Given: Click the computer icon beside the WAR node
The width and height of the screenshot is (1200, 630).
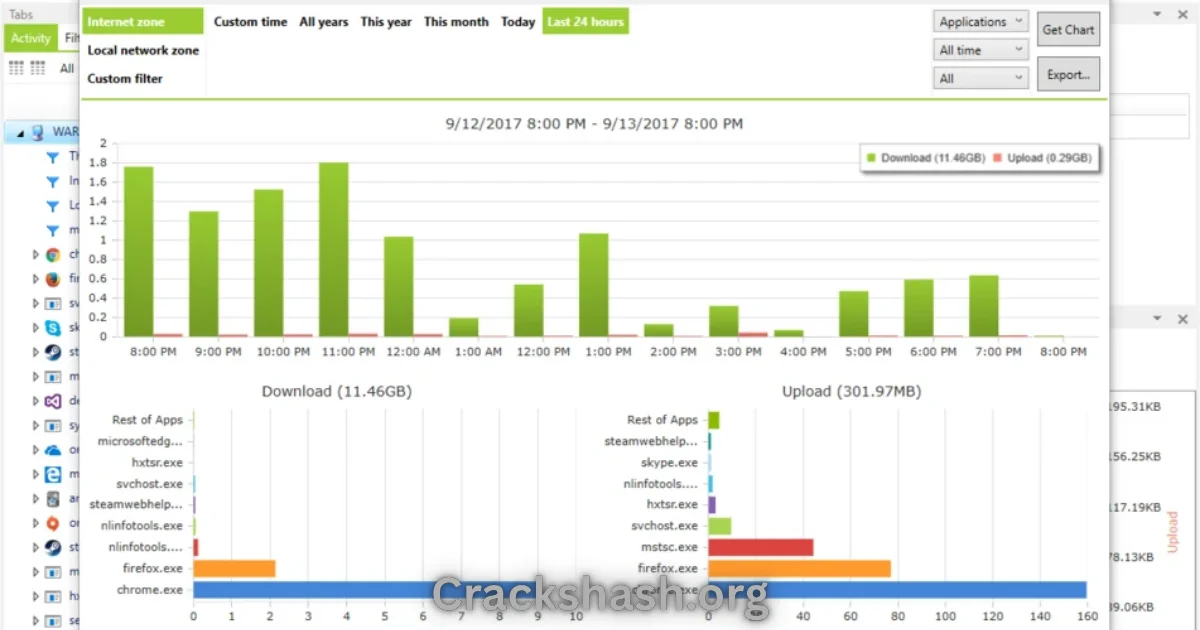Looking at the screenshot, I should pos(39,132).
